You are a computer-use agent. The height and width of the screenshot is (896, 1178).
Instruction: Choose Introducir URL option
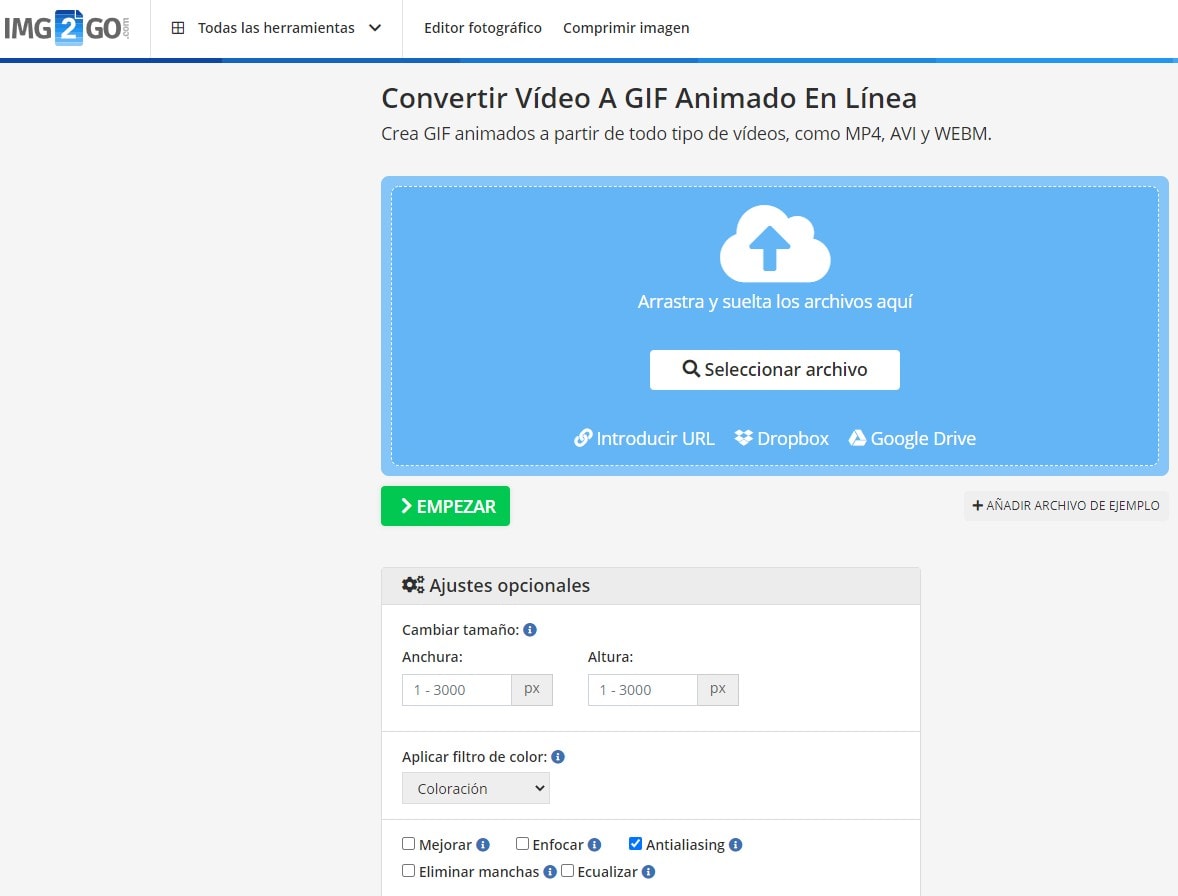tap(644, 439)
